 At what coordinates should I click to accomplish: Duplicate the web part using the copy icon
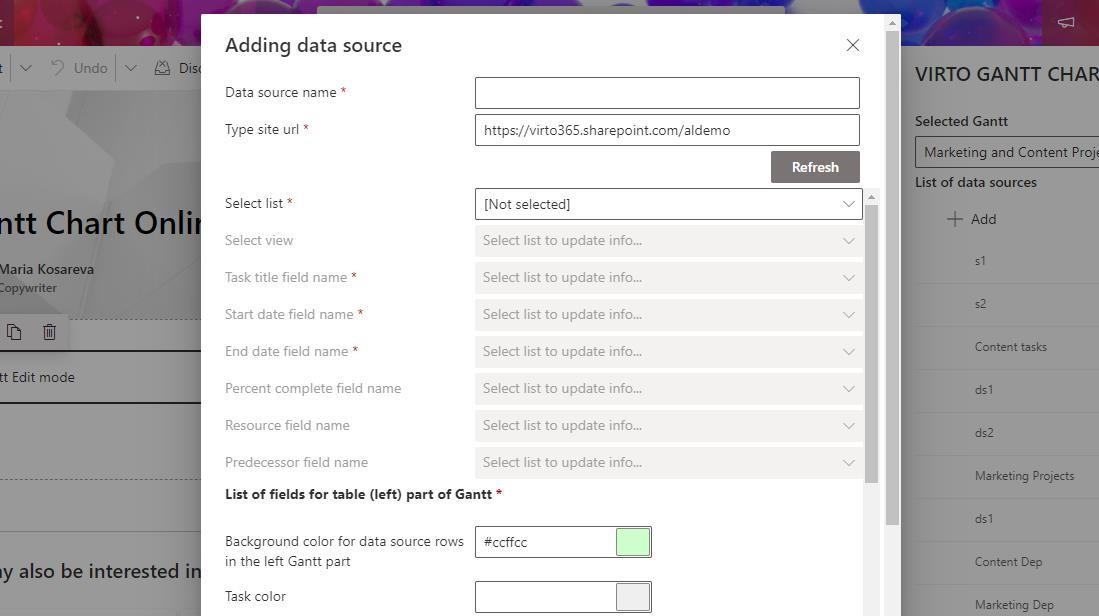14,331
